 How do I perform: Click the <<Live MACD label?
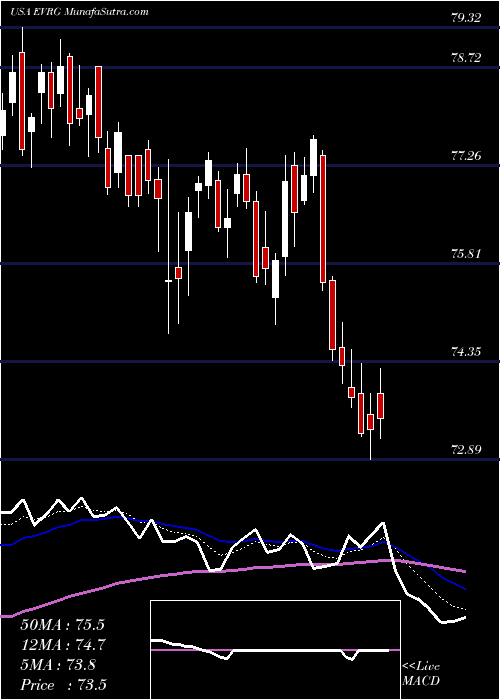[x=421, y=674]
